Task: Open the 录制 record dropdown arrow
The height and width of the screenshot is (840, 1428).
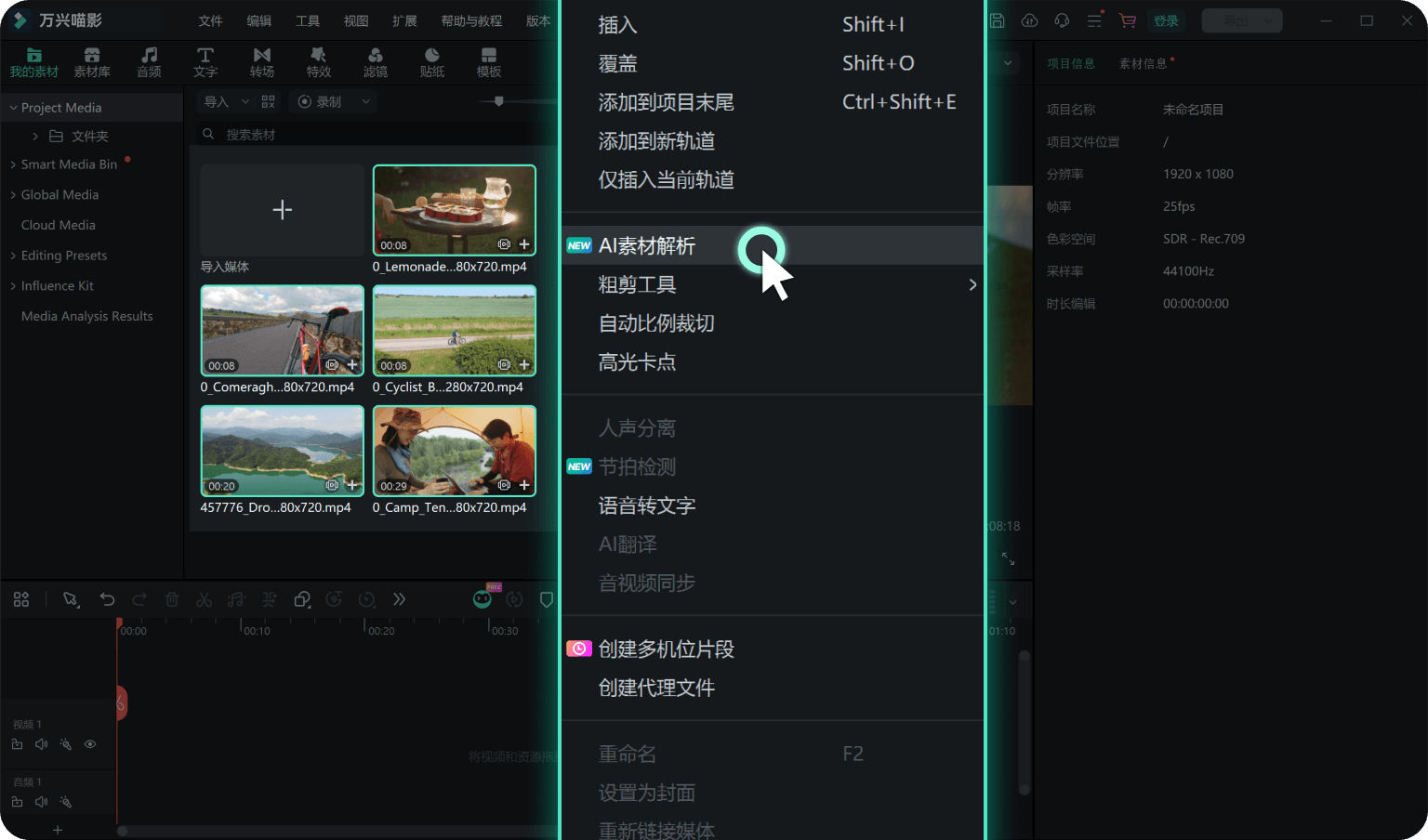Action: [365, 102]
